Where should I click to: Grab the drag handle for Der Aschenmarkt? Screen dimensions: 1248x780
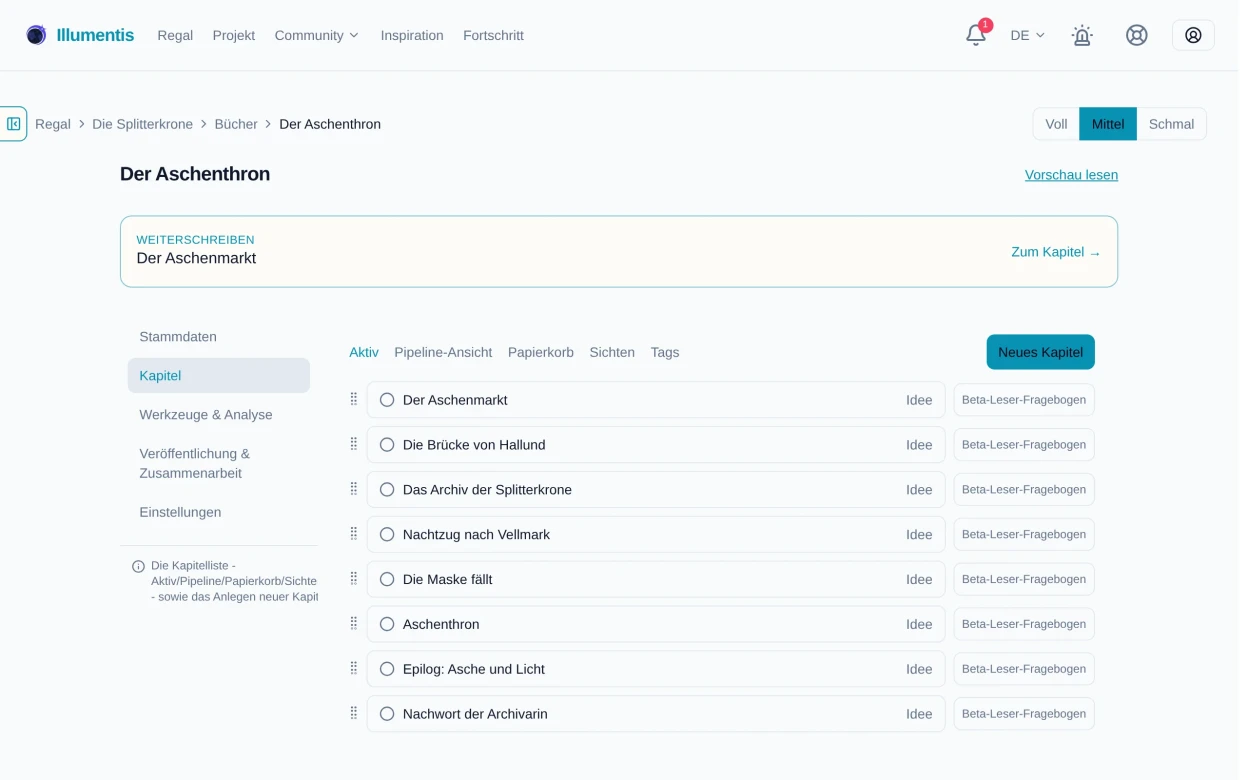(x=353, y=399)
